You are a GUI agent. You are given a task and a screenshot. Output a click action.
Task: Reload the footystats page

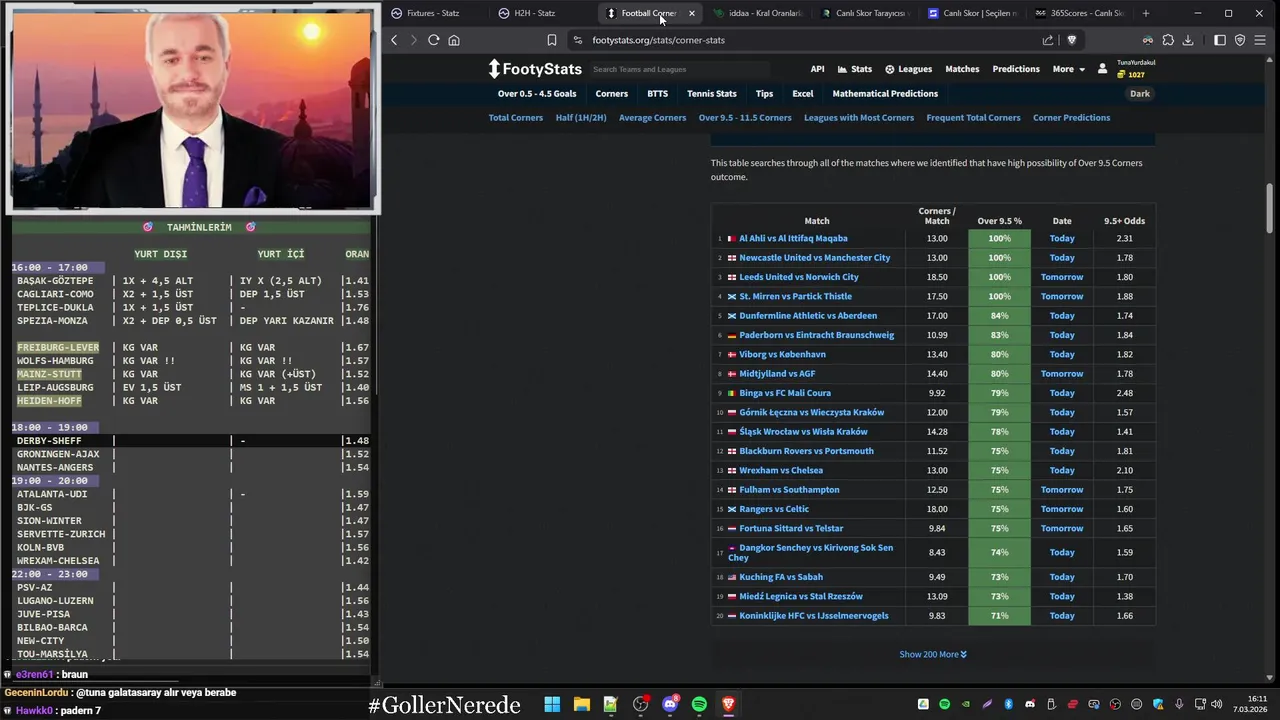click(x=433, y=40)
